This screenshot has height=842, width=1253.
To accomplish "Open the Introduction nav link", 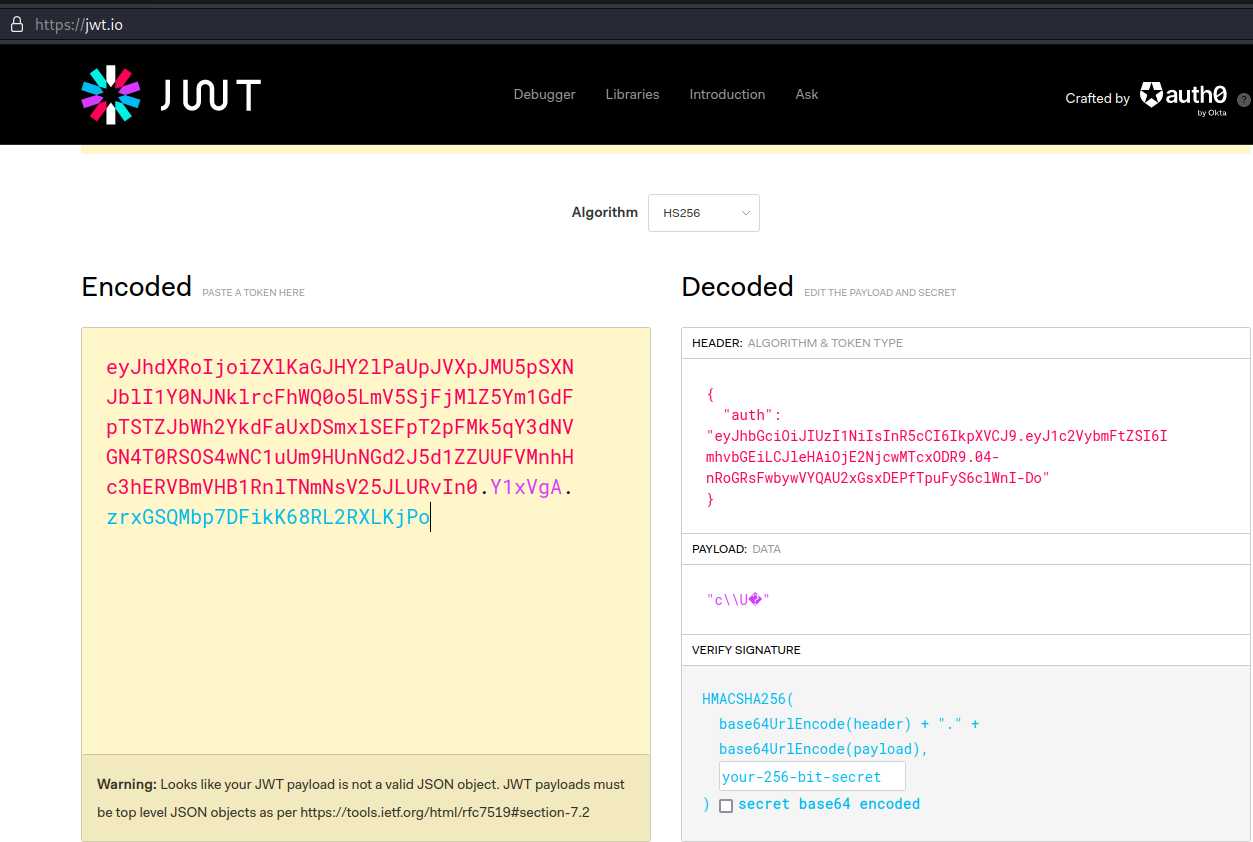I will 727,94.
